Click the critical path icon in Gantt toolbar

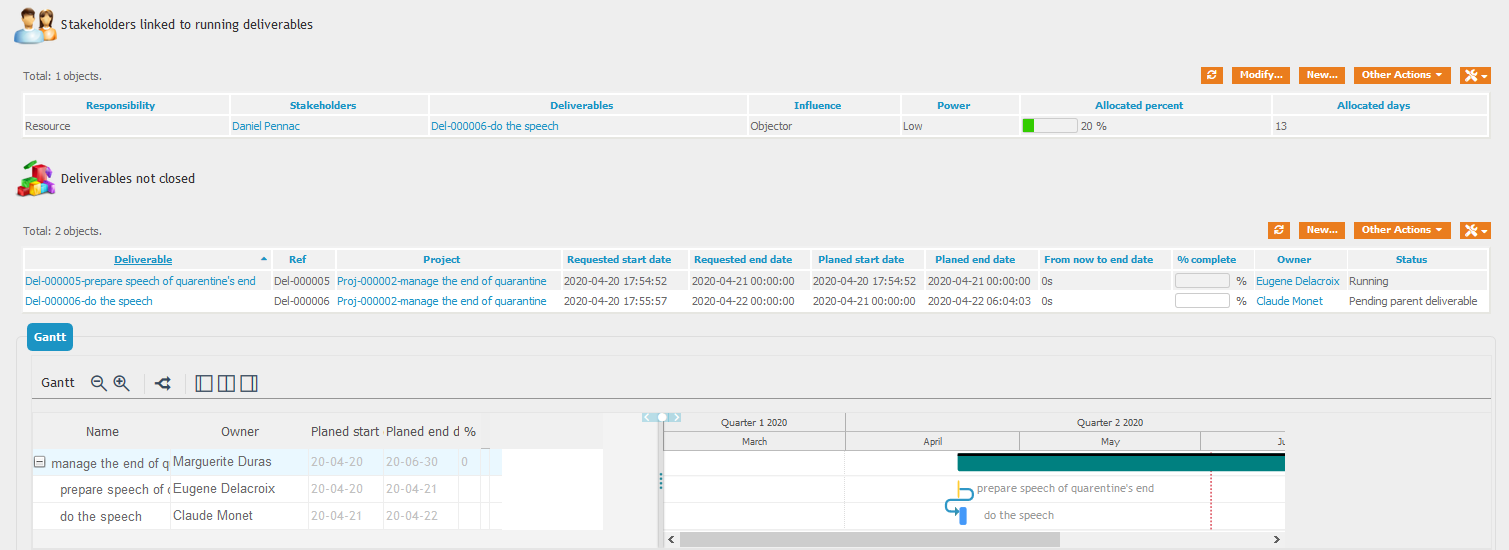pyautogui.click(x=163, y=383)
